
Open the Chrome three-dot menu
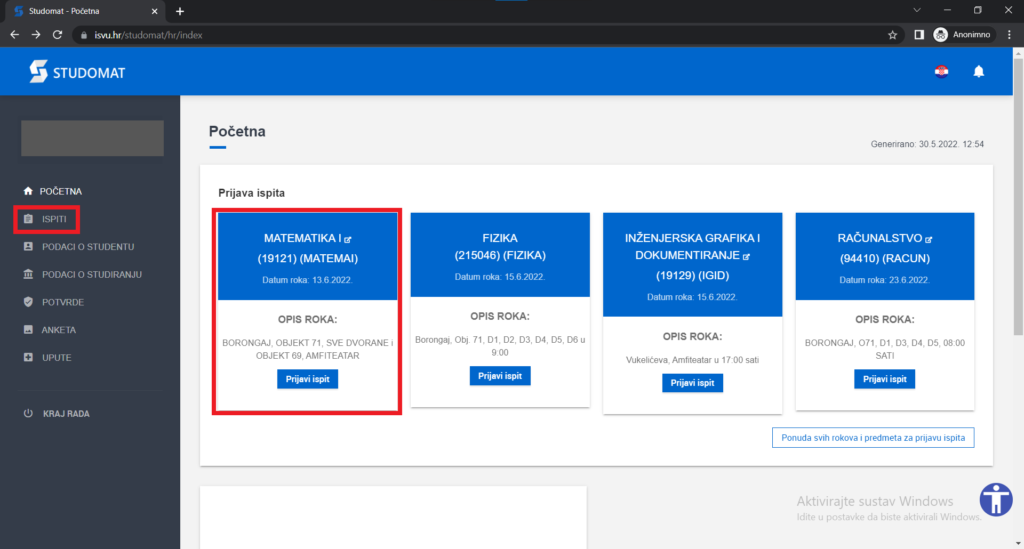1009,35
